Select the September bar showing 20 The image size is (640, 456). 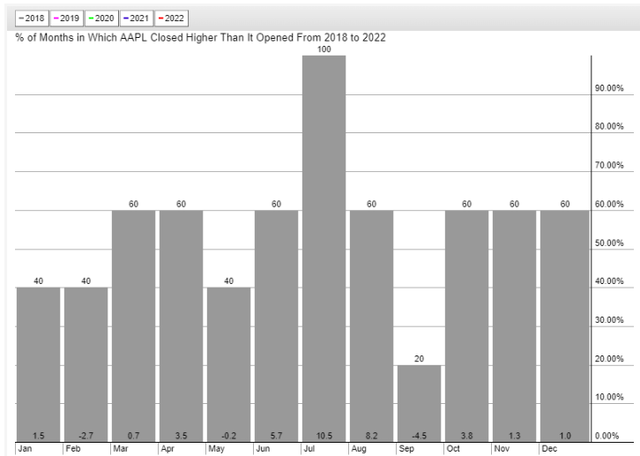tap(419, 403)
